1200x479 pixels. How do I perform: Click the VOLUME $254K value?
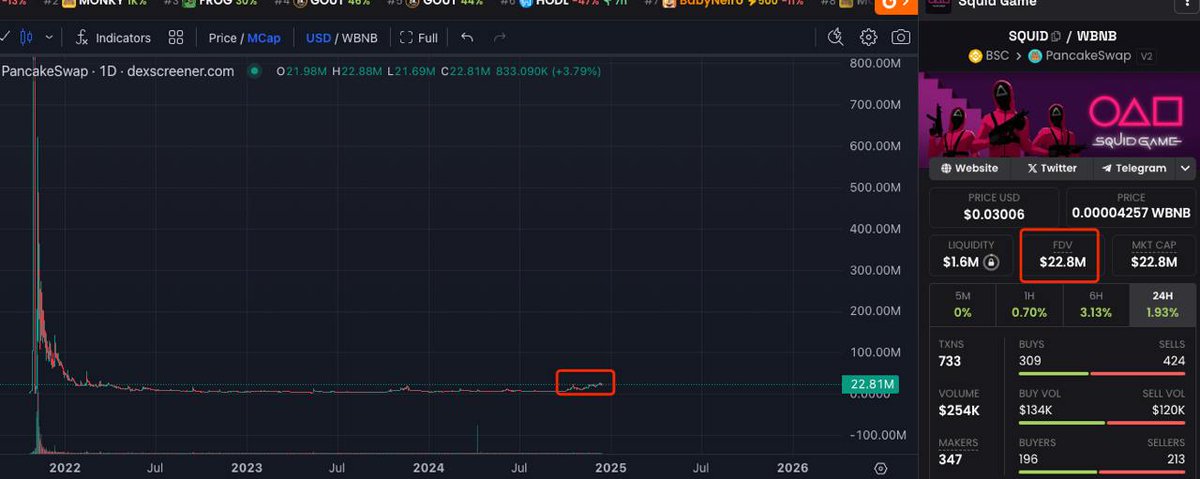point(958,409)
